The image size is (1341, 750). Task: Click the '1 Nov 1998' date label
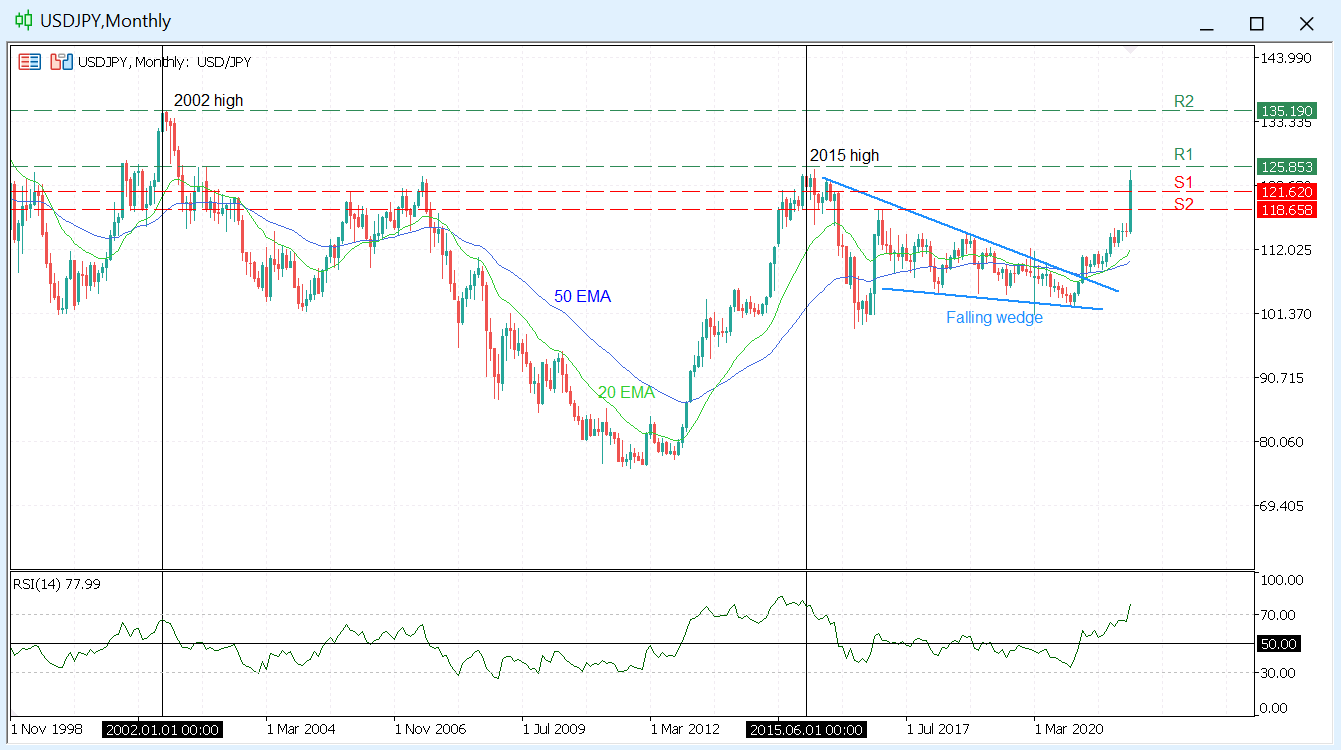point(46,730)
